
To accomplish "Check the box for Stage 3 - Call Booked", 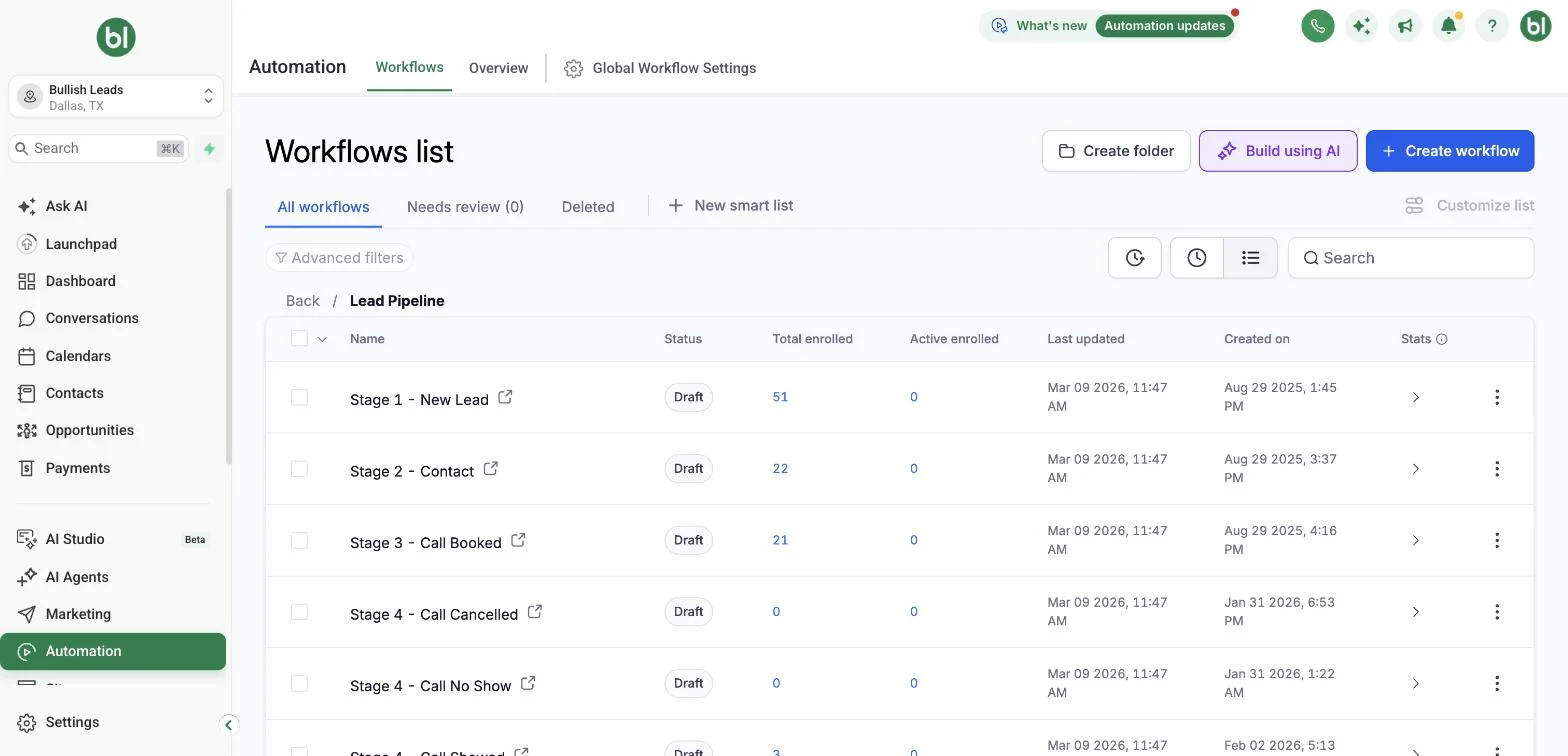I will coord(299,540).
